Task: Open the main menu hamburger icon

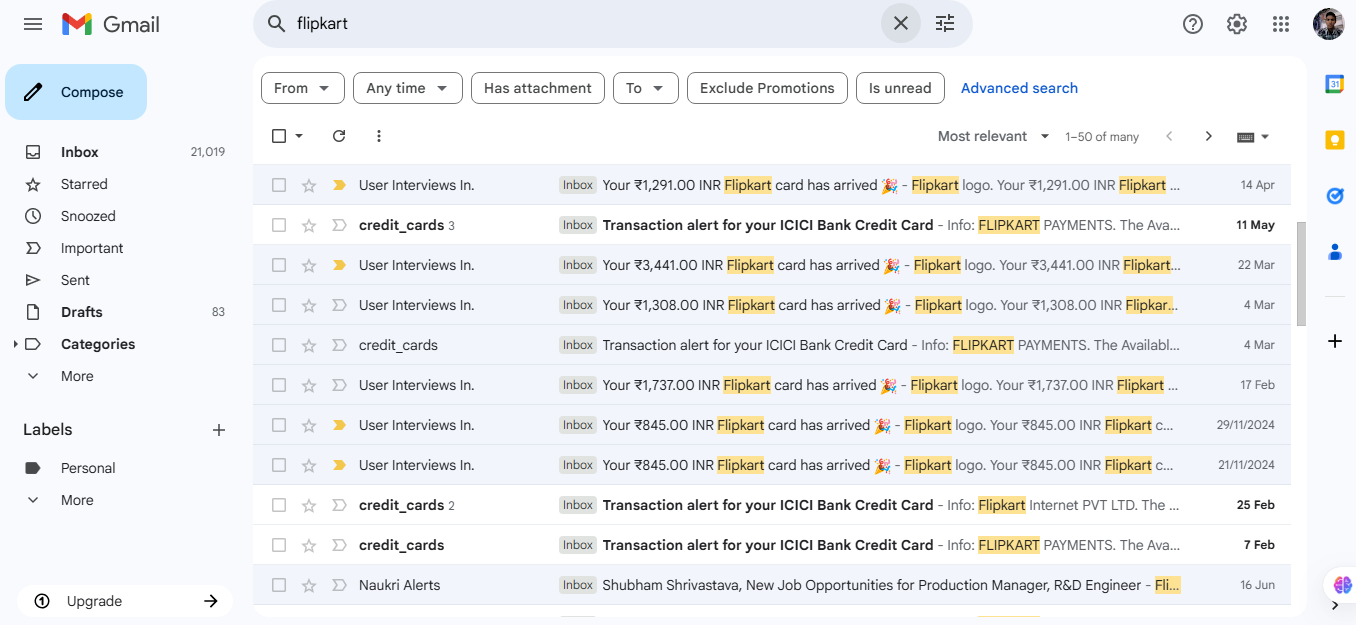Action: [x=33, y=24]
